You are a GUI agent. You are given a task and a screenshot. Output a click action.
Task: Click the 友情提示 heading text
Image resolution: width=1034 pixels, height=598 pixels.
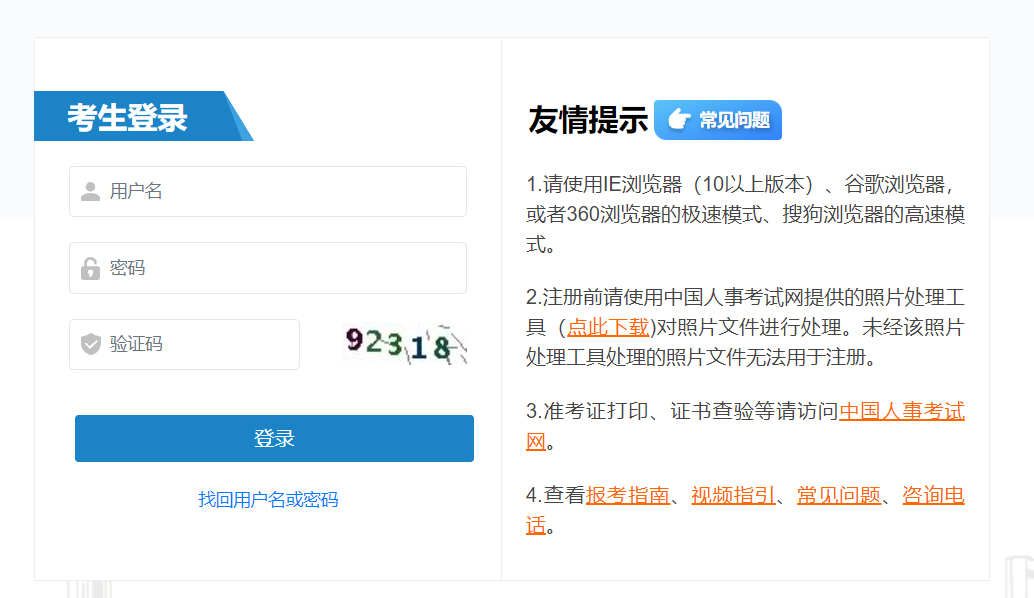click(588, 120)
